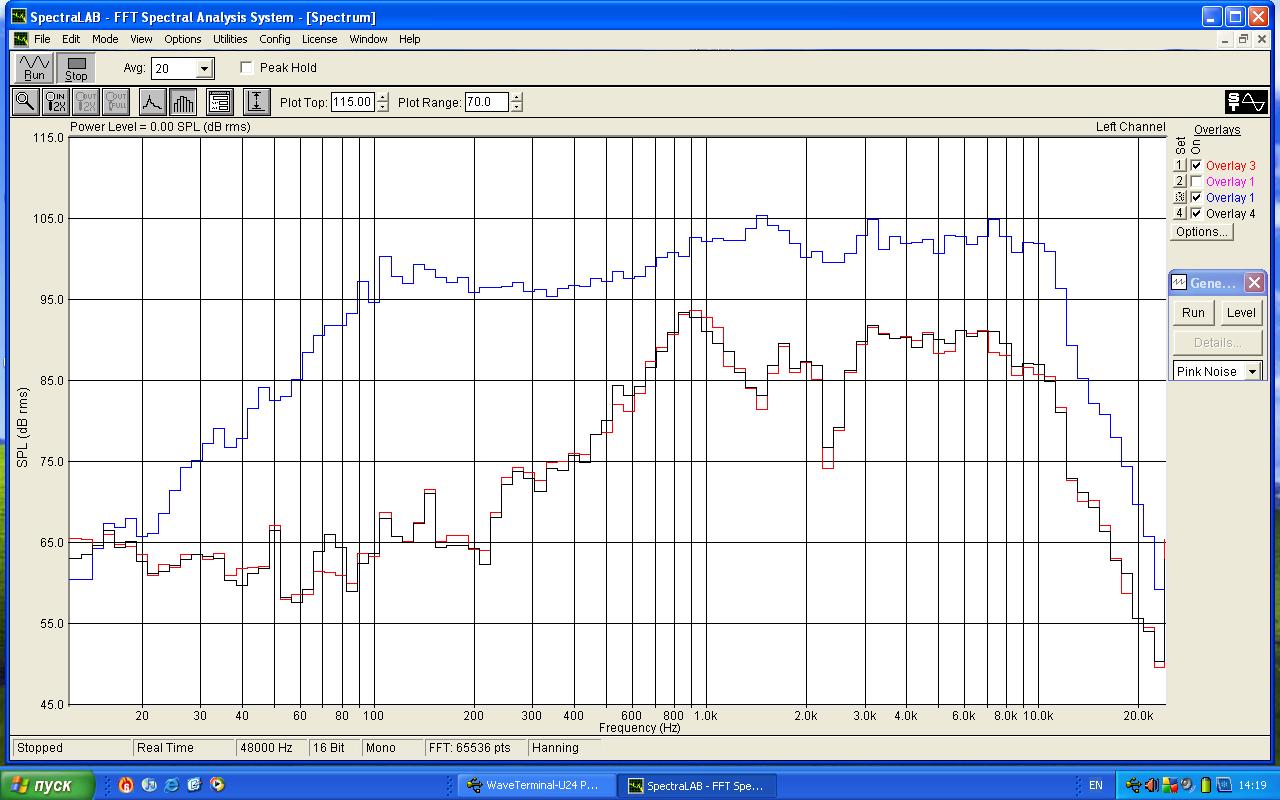This screenshot has width=1280, height=800.
Task: Set overlay slot 4
Action: coord(1180,214)
